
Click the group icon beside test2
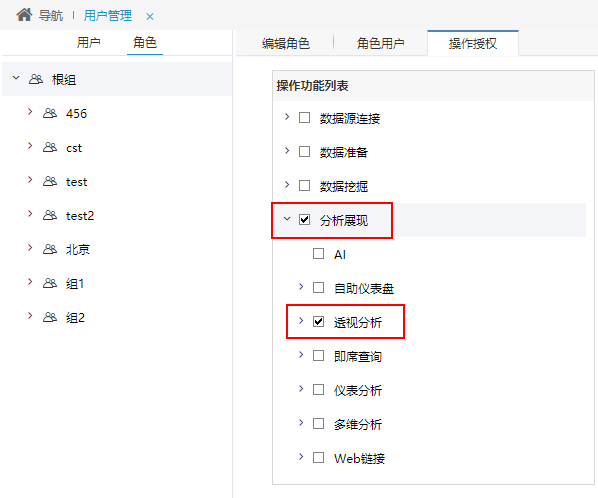(x=50, y=215)
